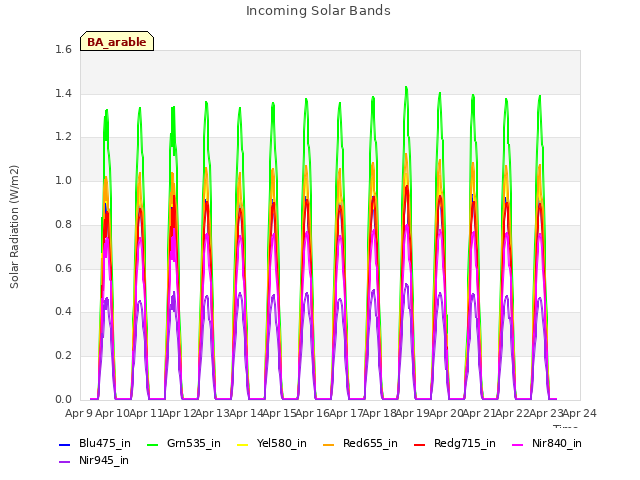The width and height of the screenshot is (640, 480).
Task: Click the Apr 9 x-axis tick label
Action: pos(79,414)
